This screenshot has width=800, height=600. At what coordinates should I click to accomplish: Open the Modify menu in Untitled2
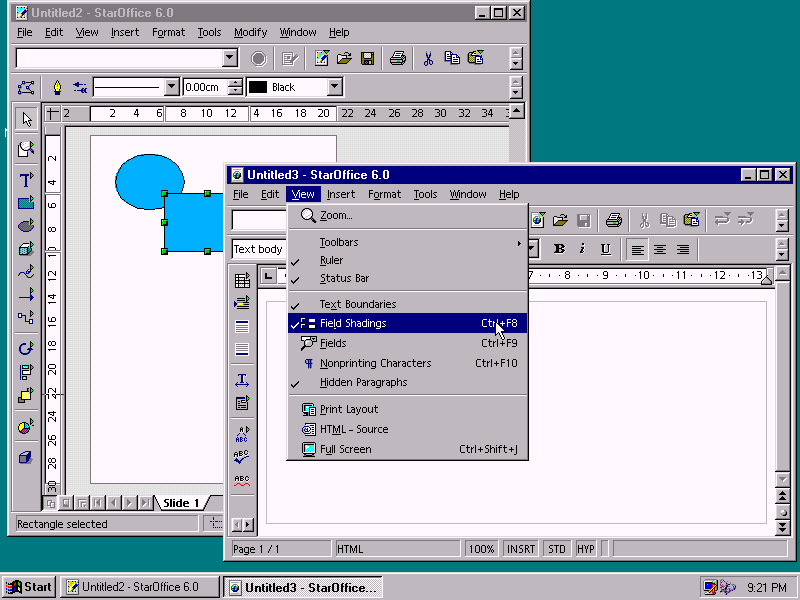tap(251, 32)
